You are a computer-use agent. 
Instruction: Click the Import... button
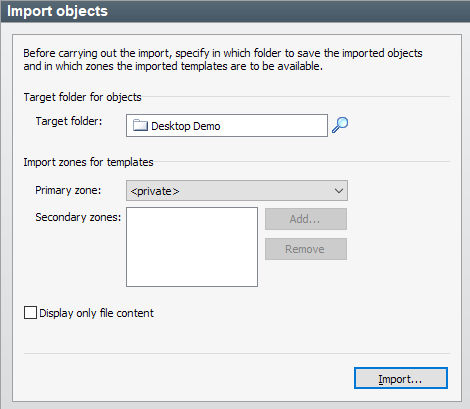[401, 378]
